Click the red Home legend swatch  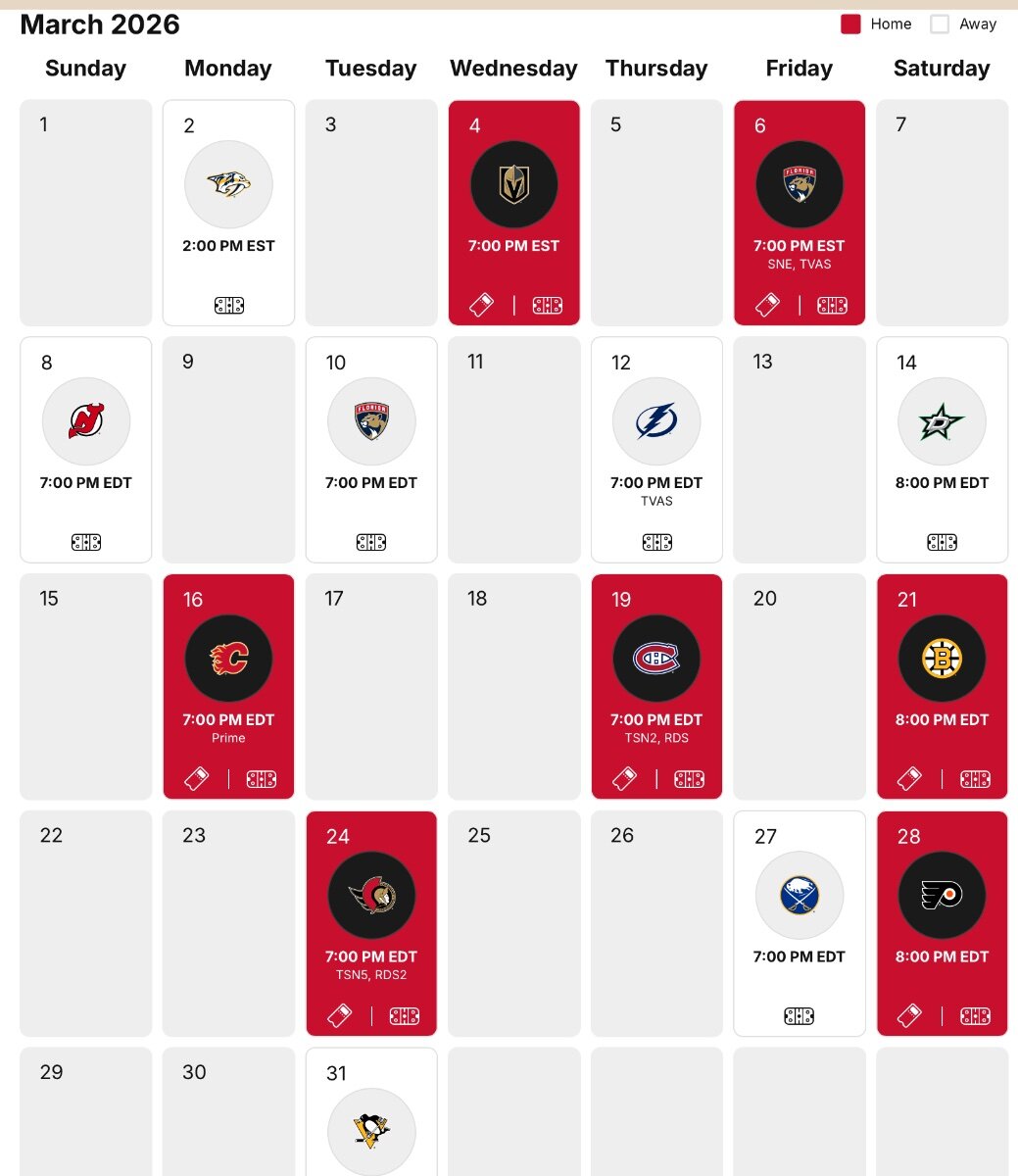850,24
